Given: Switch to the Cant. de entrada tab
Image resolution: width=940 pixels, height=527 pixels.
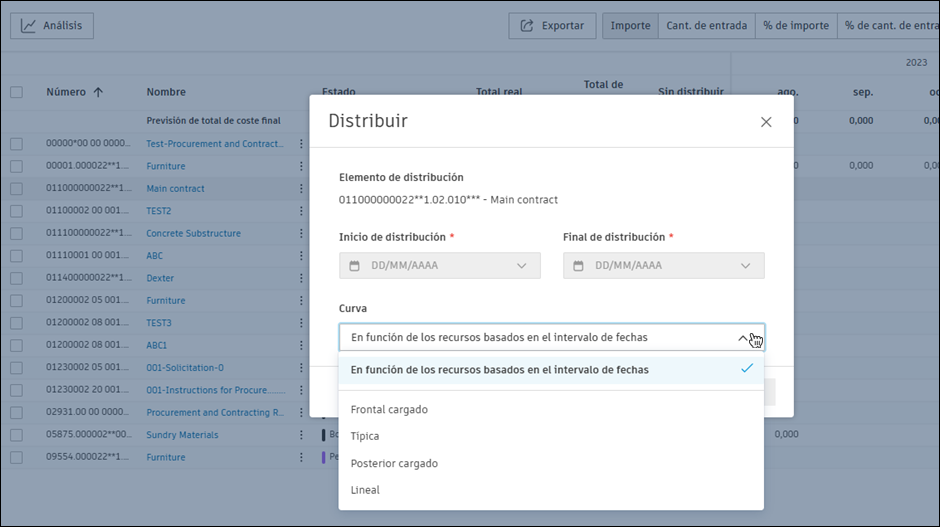Looking at the screenshot, I should [x=706, y=26].
